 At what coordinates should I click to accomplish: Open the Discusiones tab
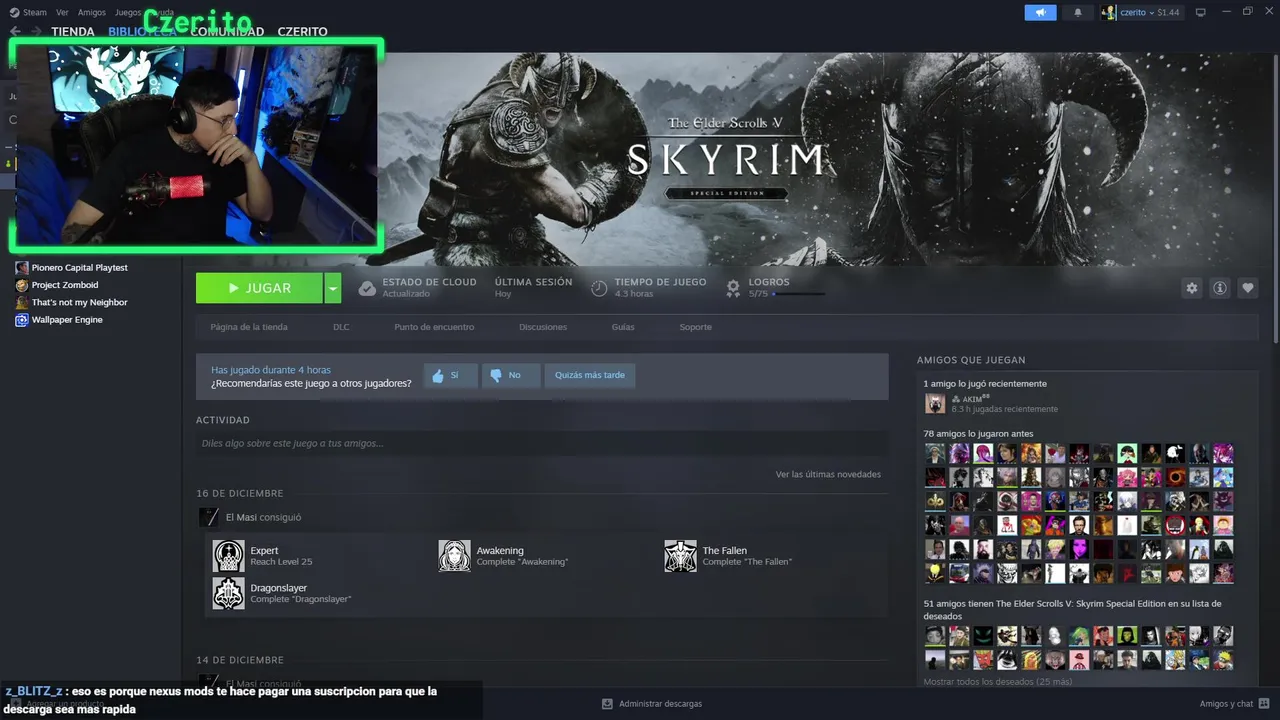click(543, 327)
